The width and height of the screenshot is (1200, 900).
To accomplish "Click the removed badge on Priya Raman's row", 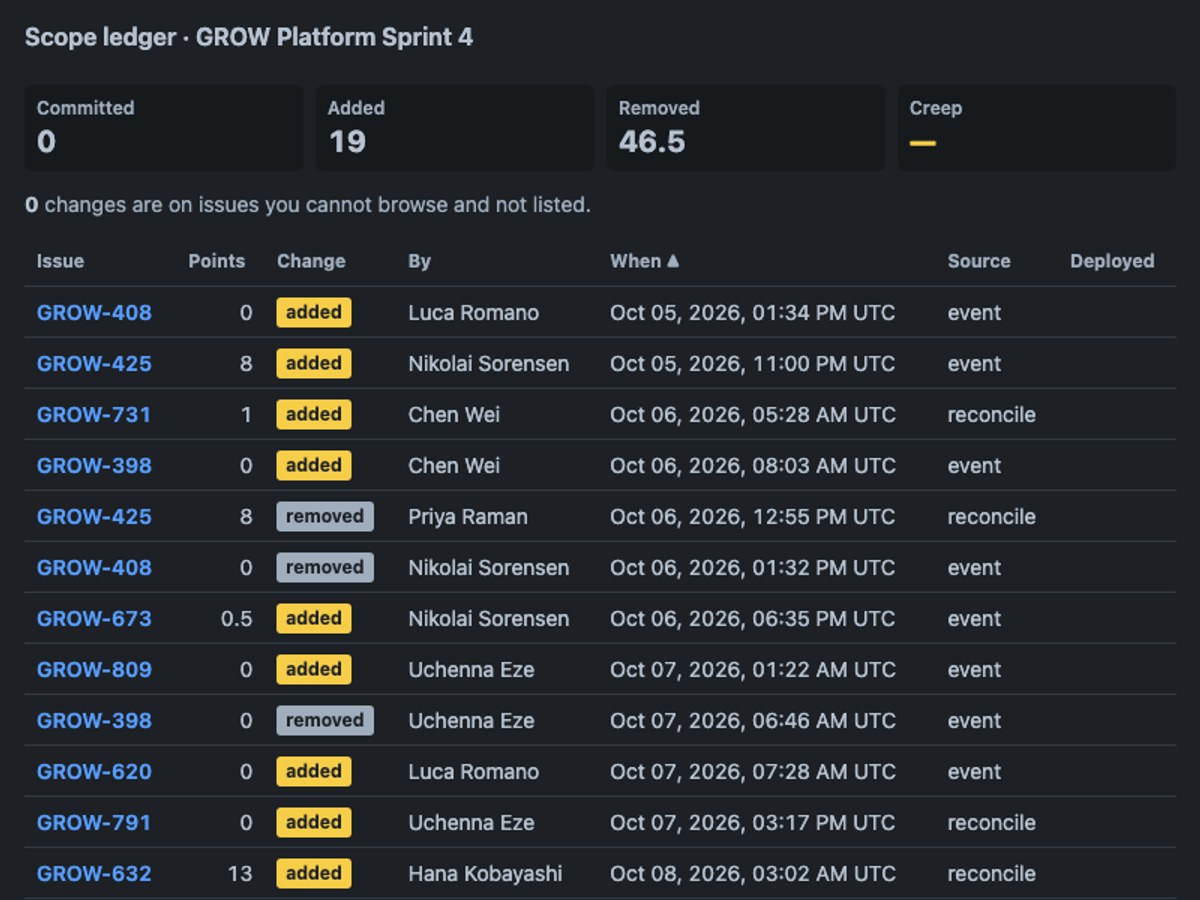I will point(325,516).
